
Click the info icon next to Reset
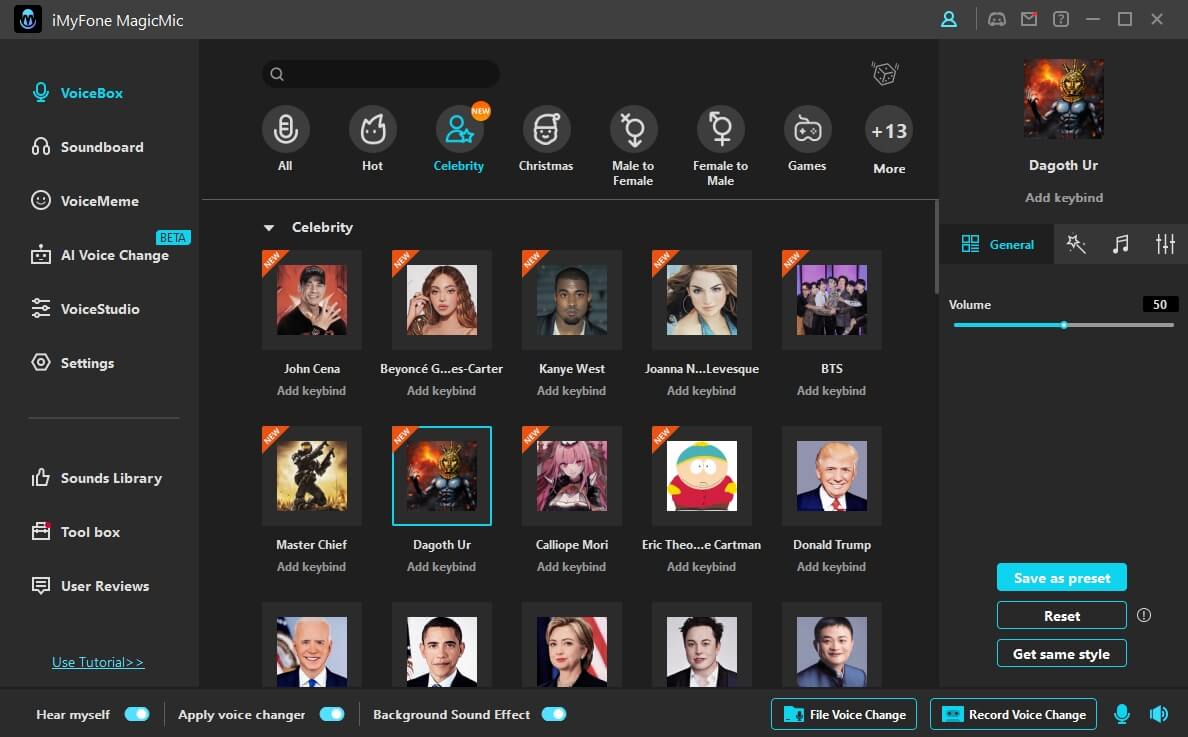1144,615
